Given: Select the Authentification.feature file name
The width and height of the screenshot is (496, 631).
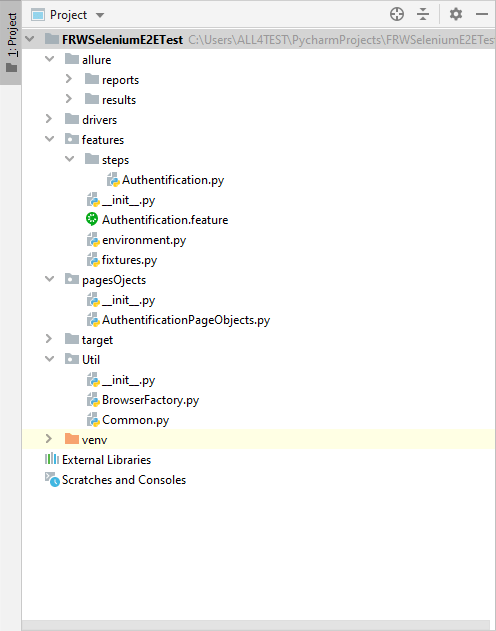Looking at the screenshot, I should coord(165,220).
